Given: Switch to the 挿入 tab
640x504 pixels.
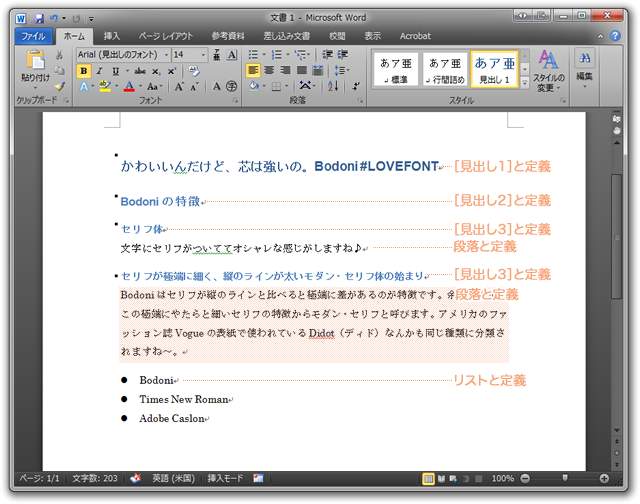Looking at the screenshot, I should pyautogui.click(x=111, y=36).
